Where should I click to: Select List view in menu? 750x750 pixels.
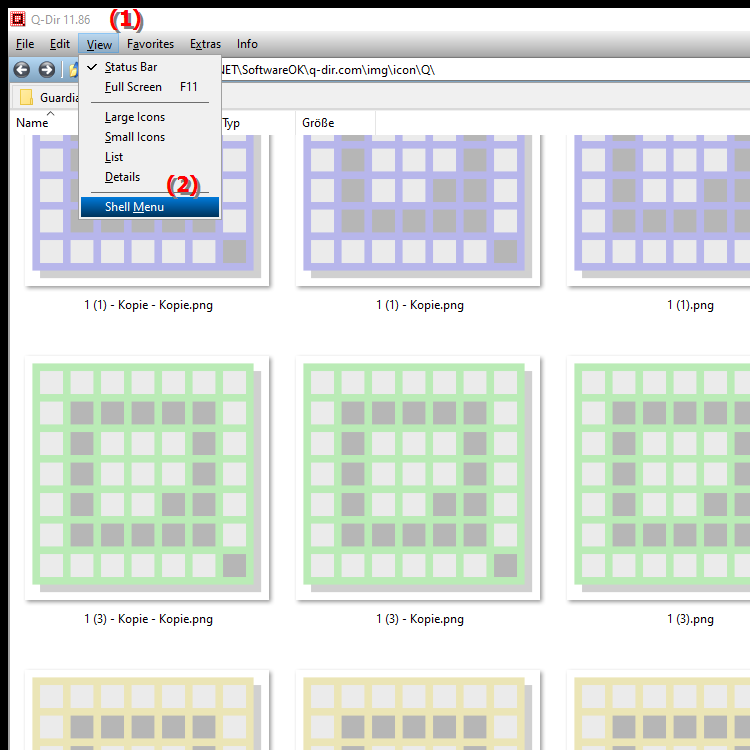click(150, 157)
